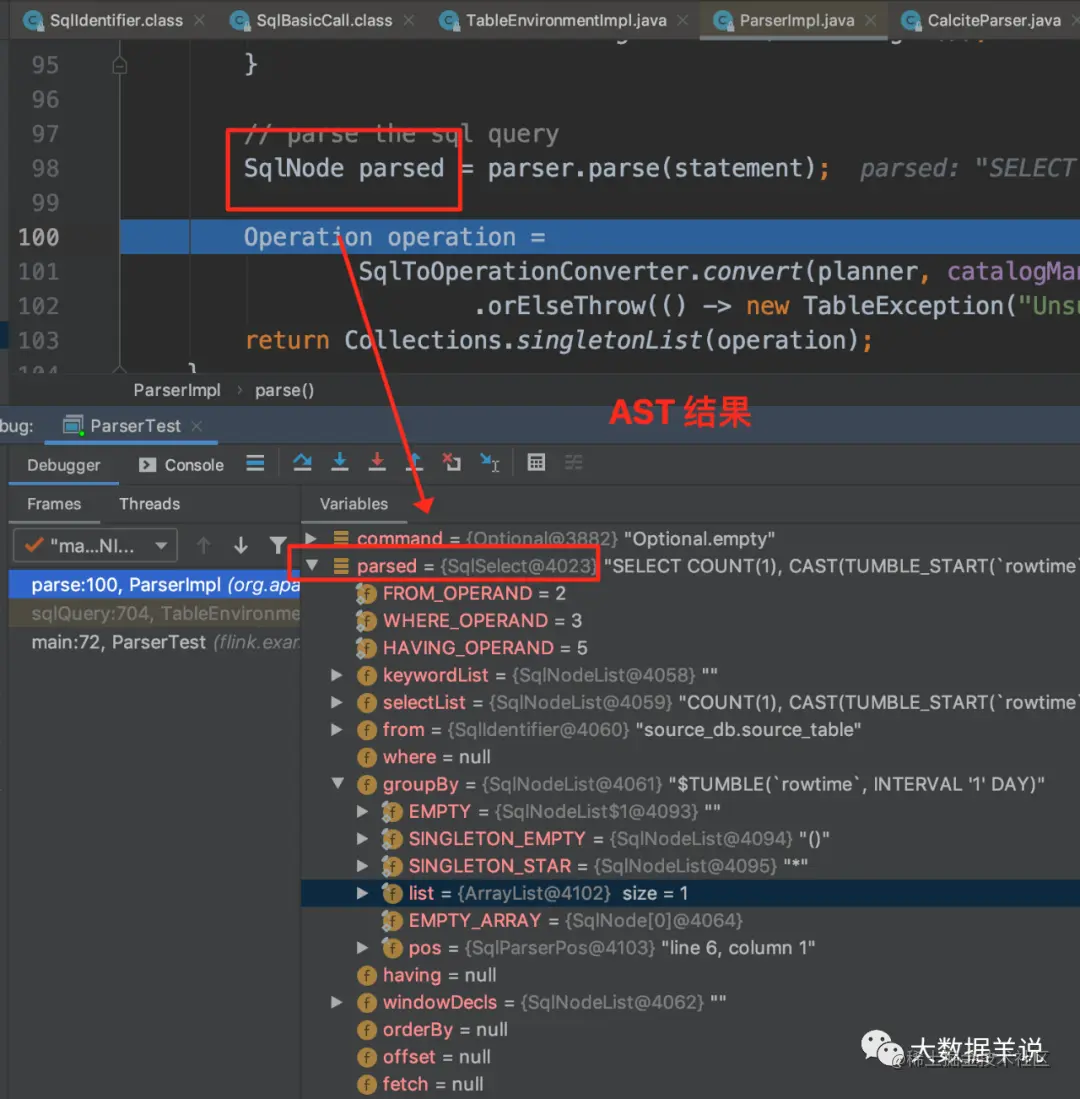Select the WHERE_OPERAND = 3 row

tap(690, 620)
